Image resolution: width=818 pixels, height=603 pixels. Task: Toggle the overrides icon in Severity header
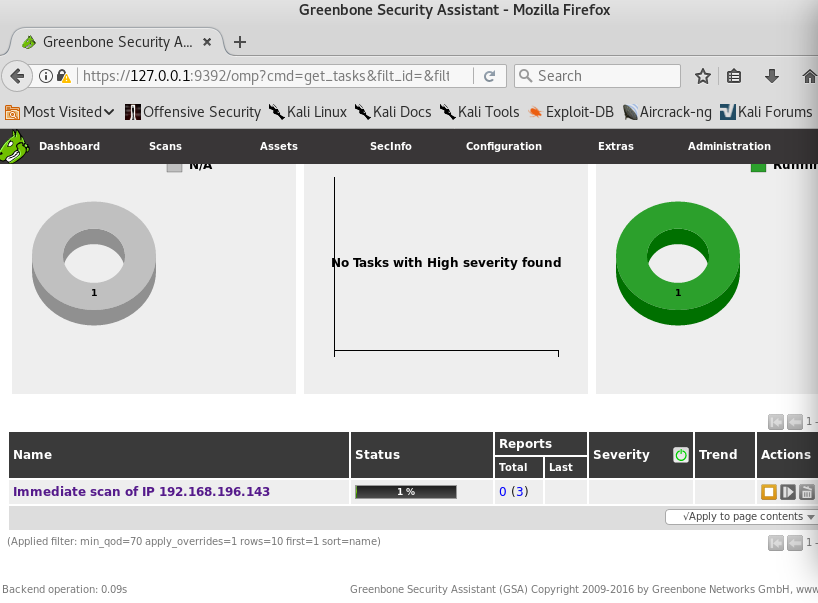tap(681, 455)
